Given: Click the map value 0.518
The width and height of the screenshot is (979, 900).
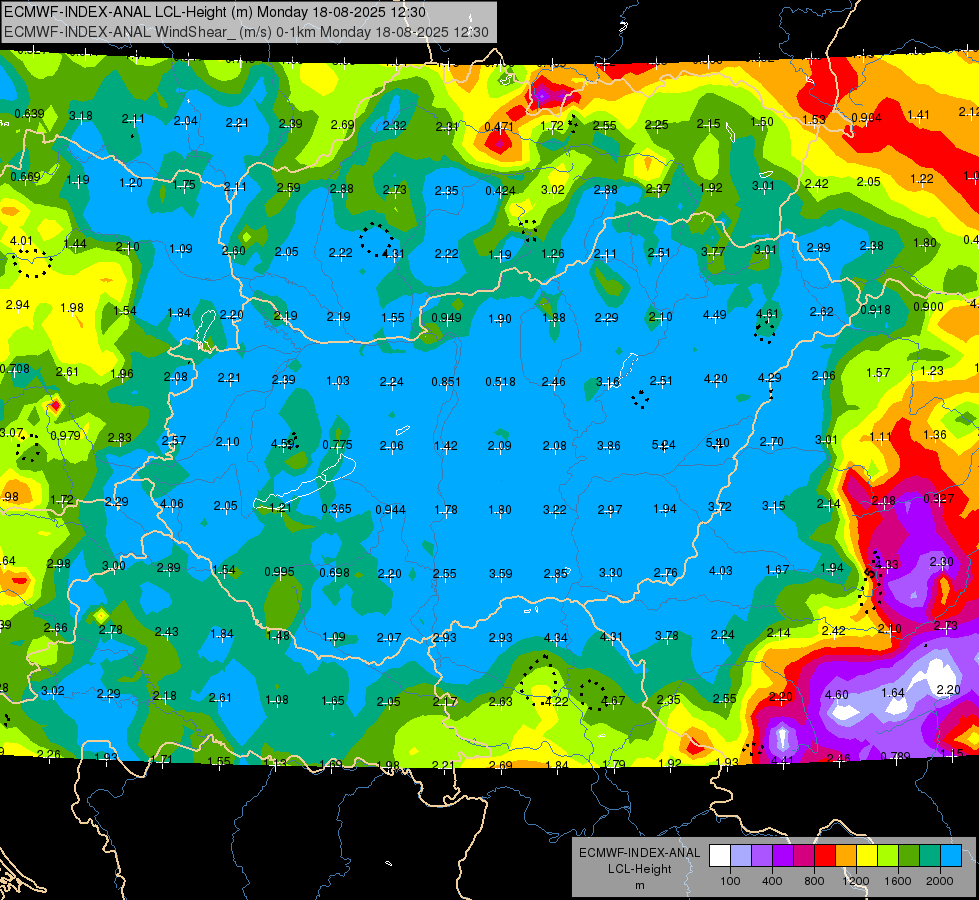Looking at the screenshot, I should tap(501, 382).
